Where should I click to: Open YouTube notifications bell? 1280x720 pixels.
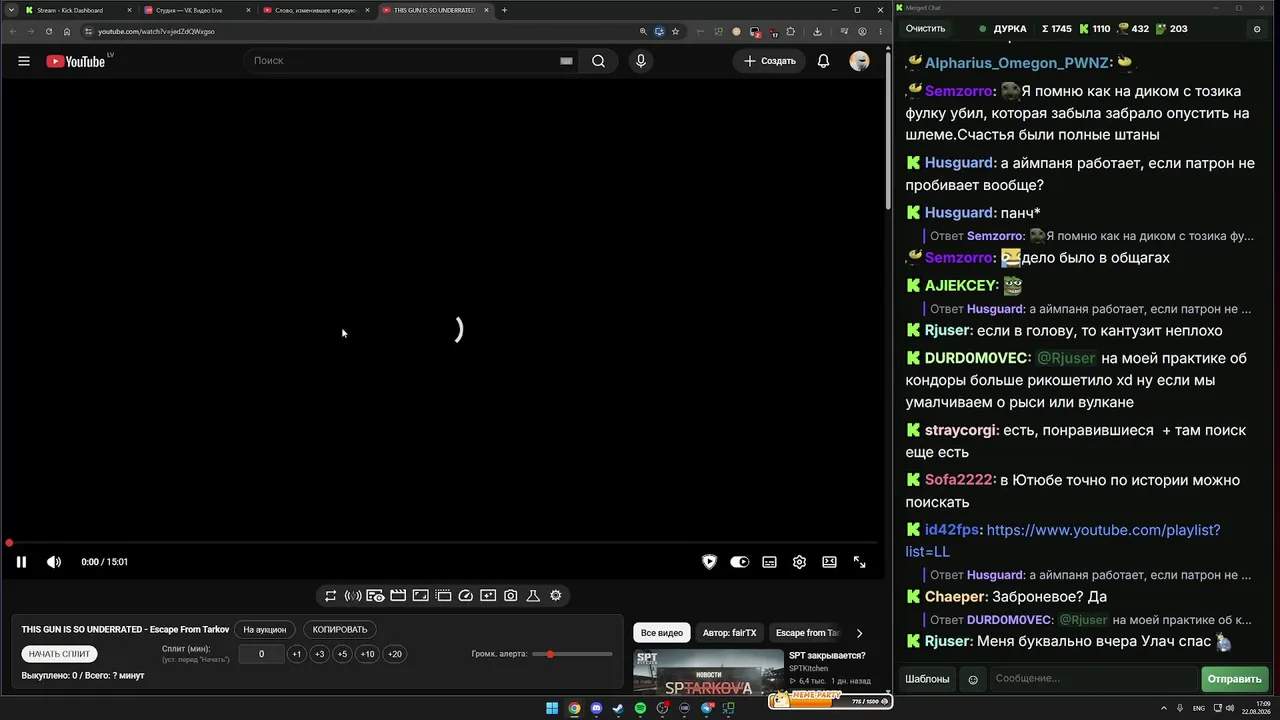(x=823, y=61)
